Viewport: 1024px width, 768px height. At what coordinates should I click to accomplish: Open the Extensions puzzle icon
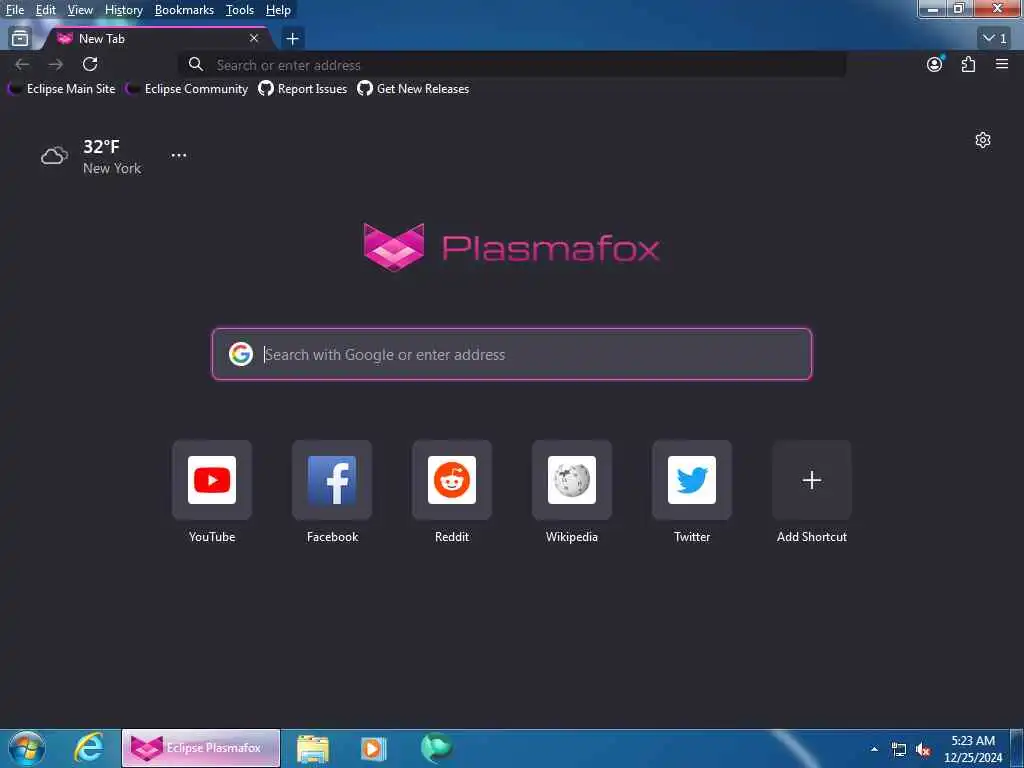pyautogui.click(x=968, y=64)
